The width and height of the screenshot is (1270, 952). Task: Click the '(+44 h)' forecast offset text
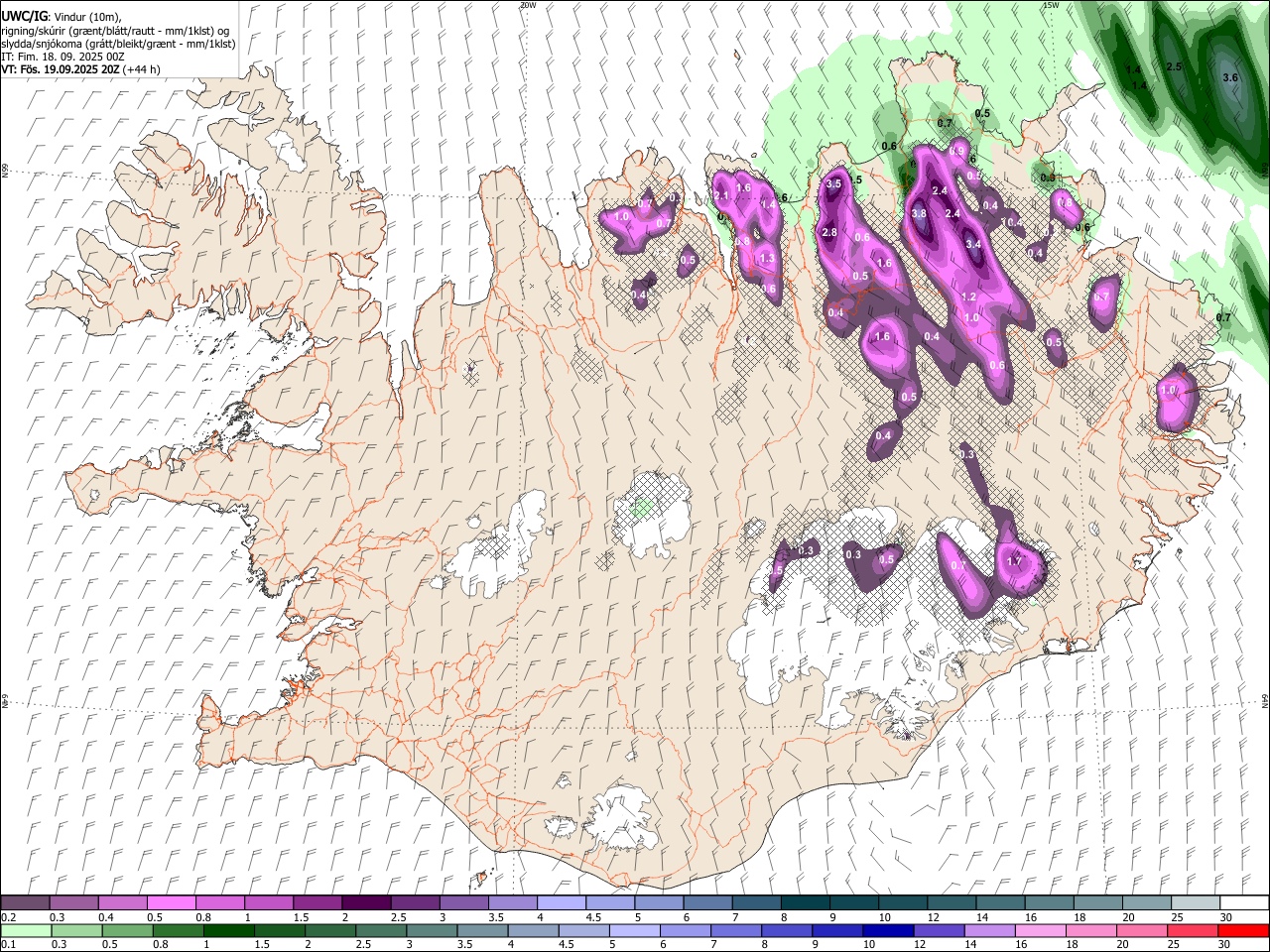coord(141,69)
